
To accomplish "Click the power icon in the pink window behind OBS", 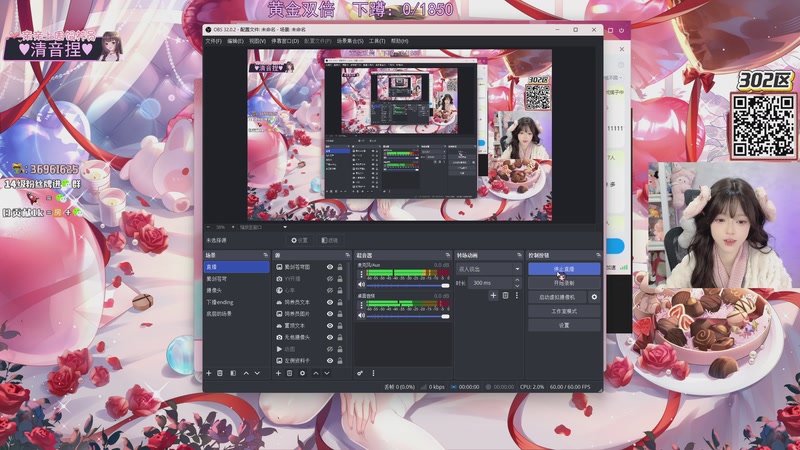I will click(x=621, y=31).
